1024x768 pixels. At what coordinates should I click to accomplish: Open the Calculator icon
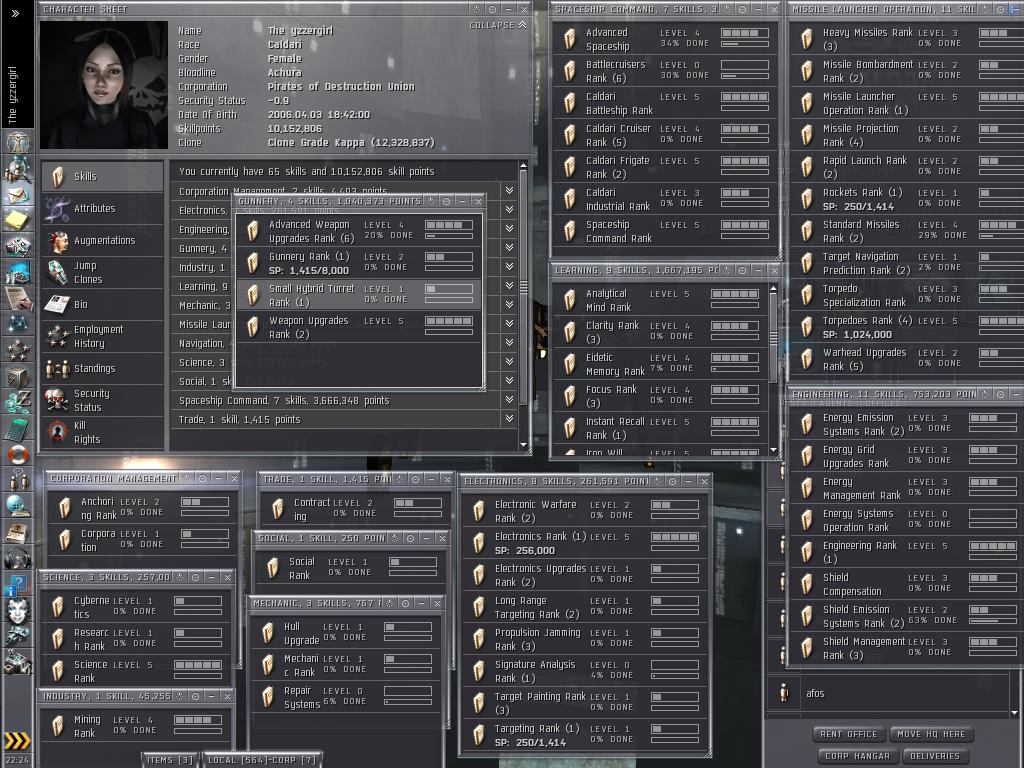click(18, 428)
